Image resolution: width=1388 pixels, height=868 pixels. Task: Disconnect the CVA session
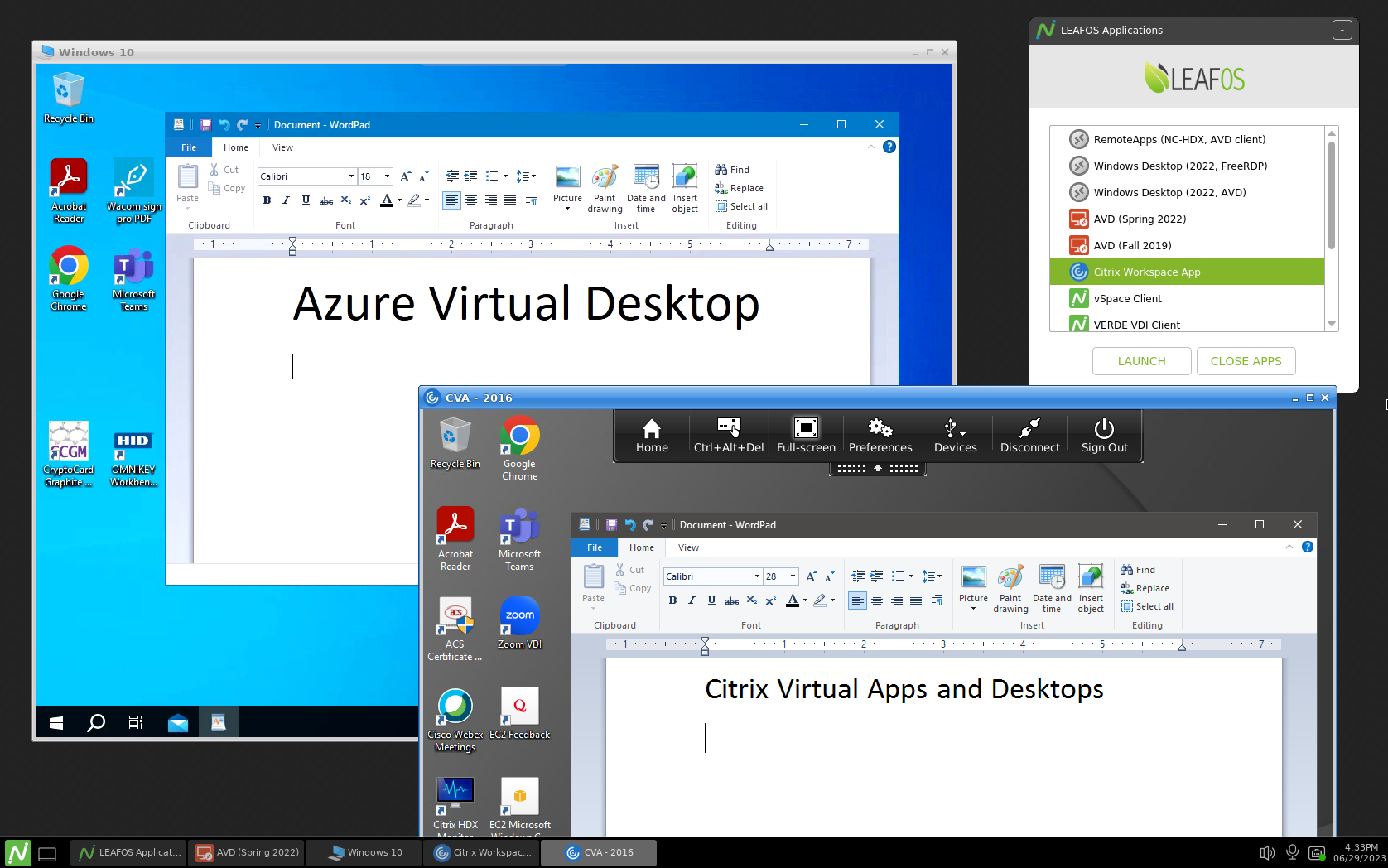(1029, 436)
